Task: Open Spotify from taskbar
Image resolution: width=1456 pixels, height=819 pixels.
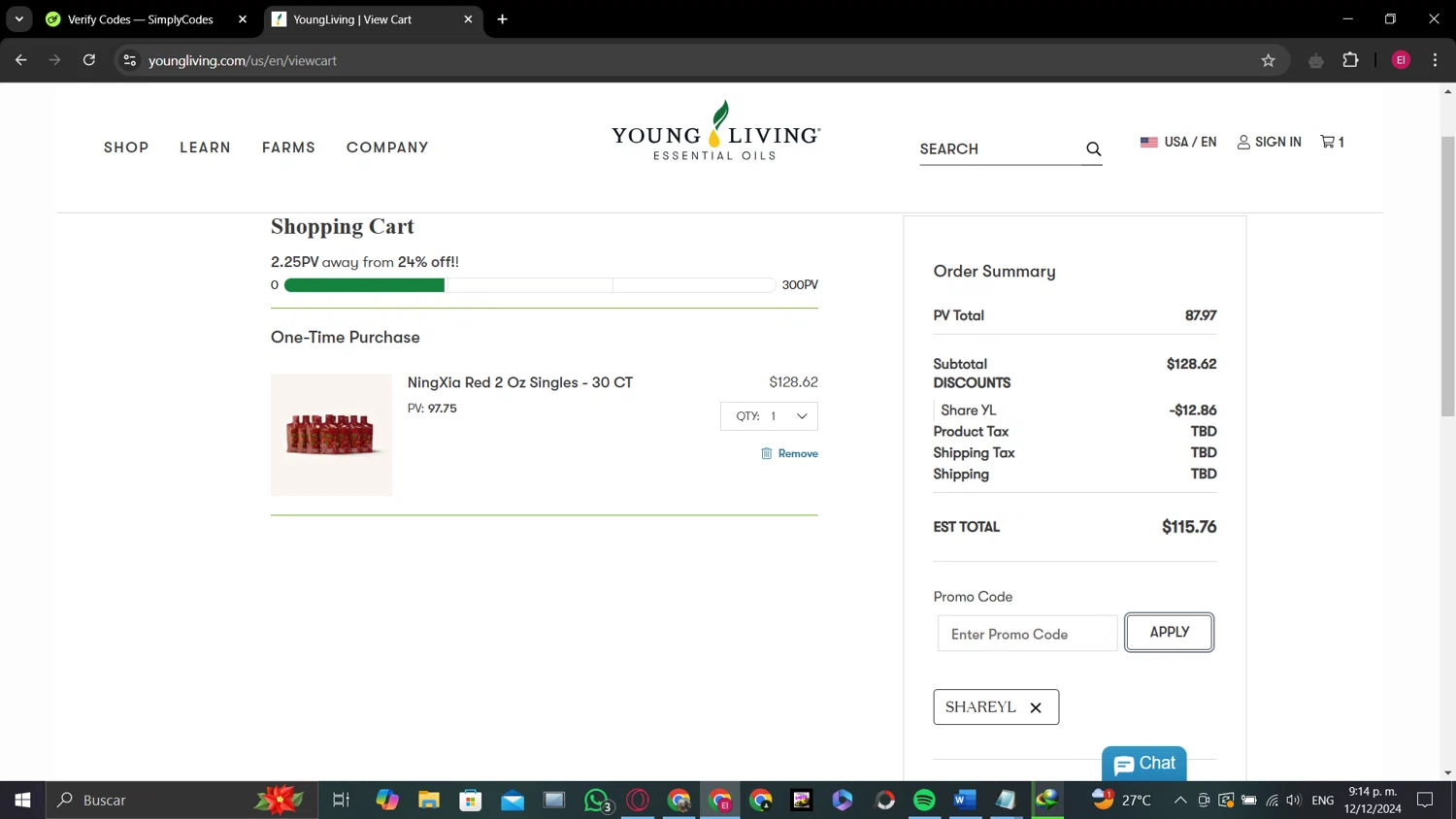Action: (x=924, y=801)
